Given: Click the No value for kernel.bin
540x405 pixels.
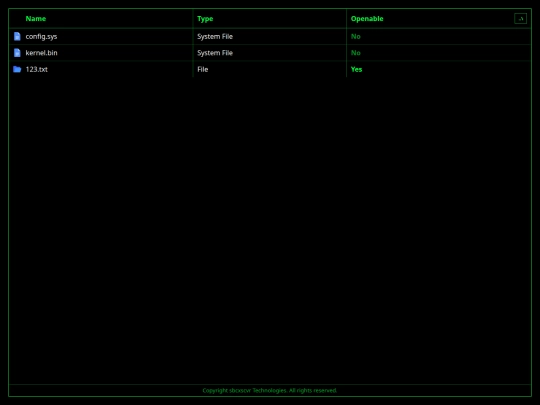Looking at the screenshot, I should click(355, 53).
